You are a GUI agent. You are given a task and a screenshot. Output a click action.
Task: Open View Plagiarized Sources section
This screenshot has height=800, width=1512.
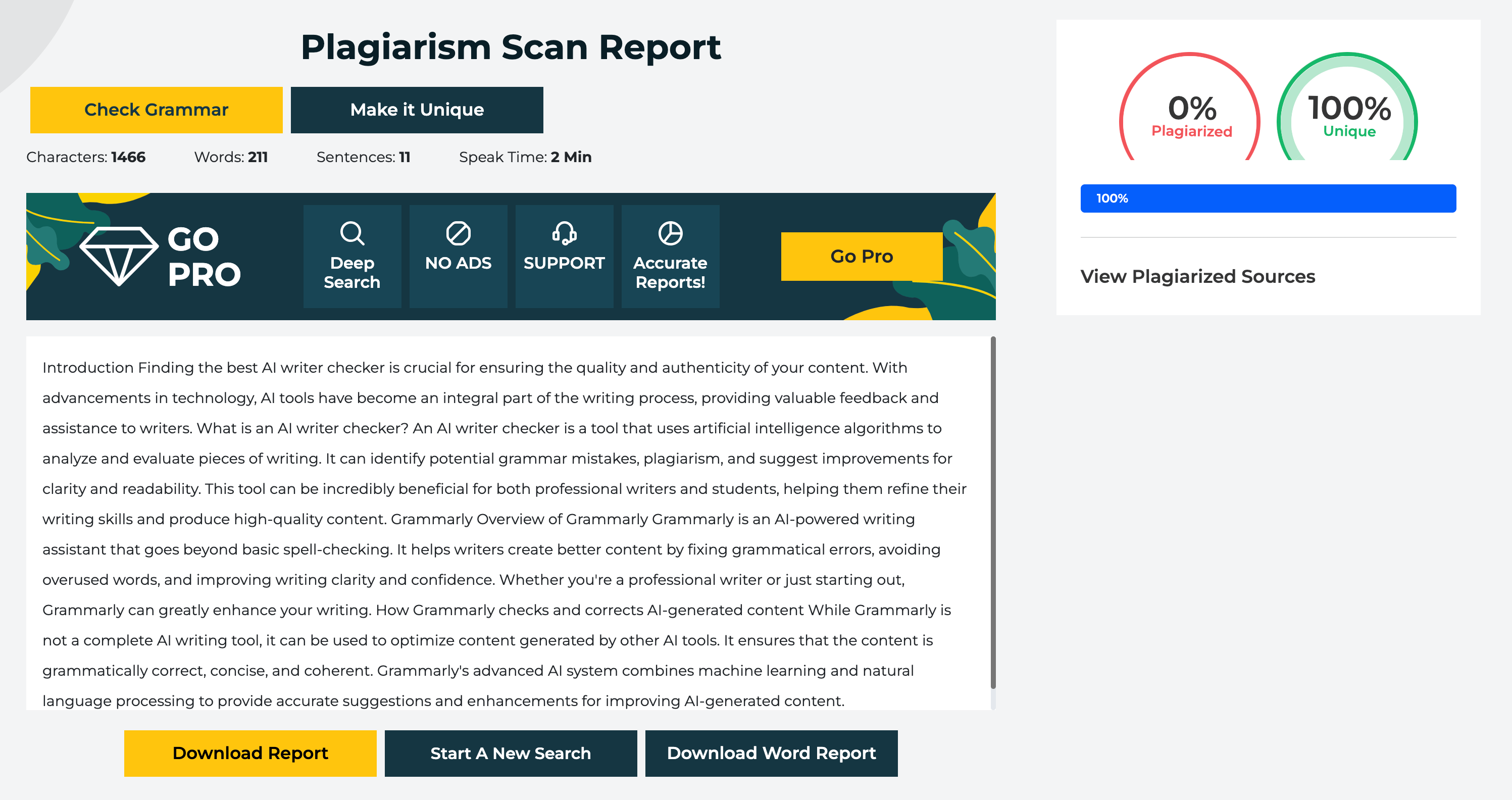coord(1197,276)
